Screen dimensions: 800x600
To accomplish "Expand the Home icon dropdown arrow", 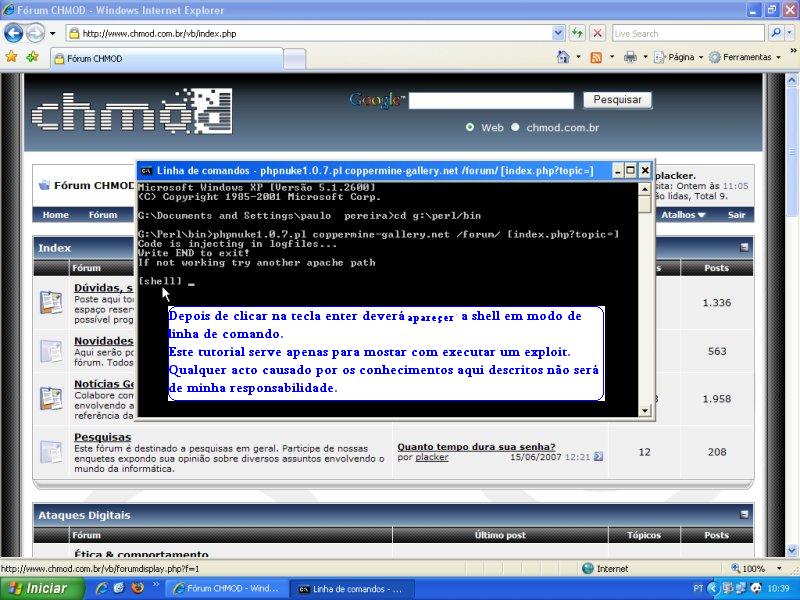I will (x=578, y=57).
